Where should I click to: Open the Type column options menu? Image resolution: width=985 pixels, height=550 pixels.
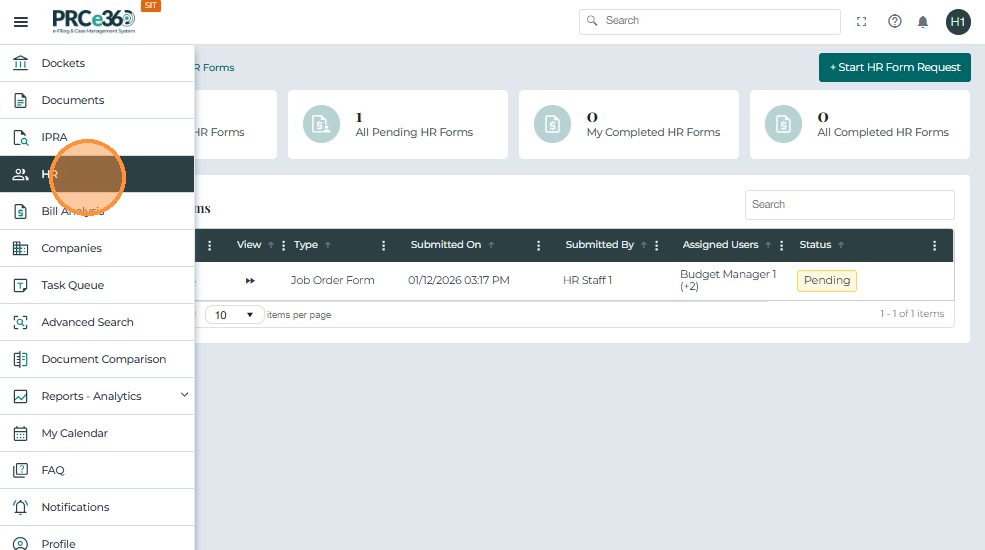click(383, 245)
